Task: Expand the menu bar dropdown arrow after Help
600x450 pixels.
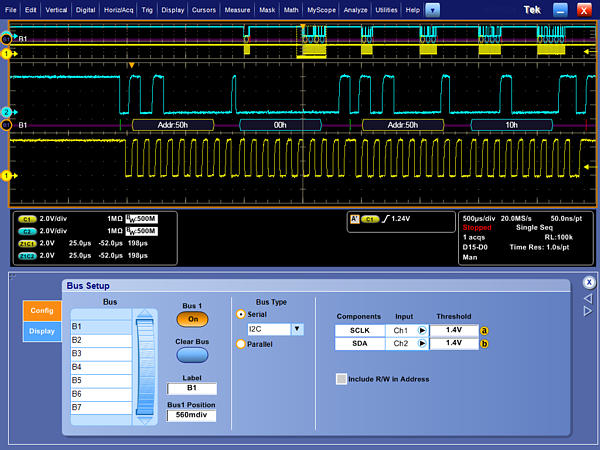Action: coord(431,8)
